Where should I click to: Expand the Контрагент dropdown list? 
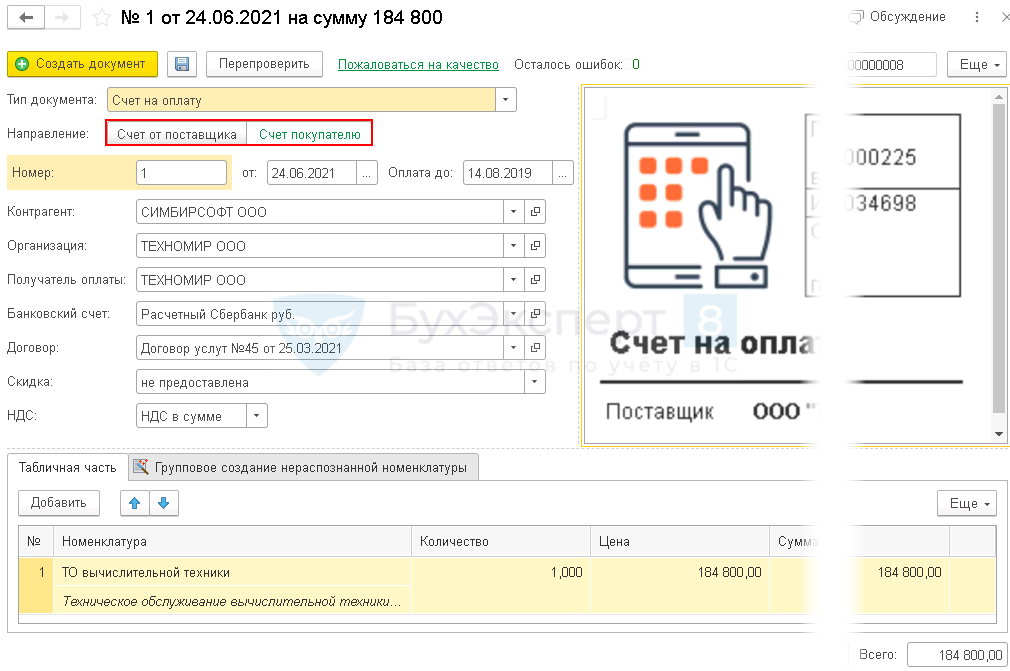513,211
